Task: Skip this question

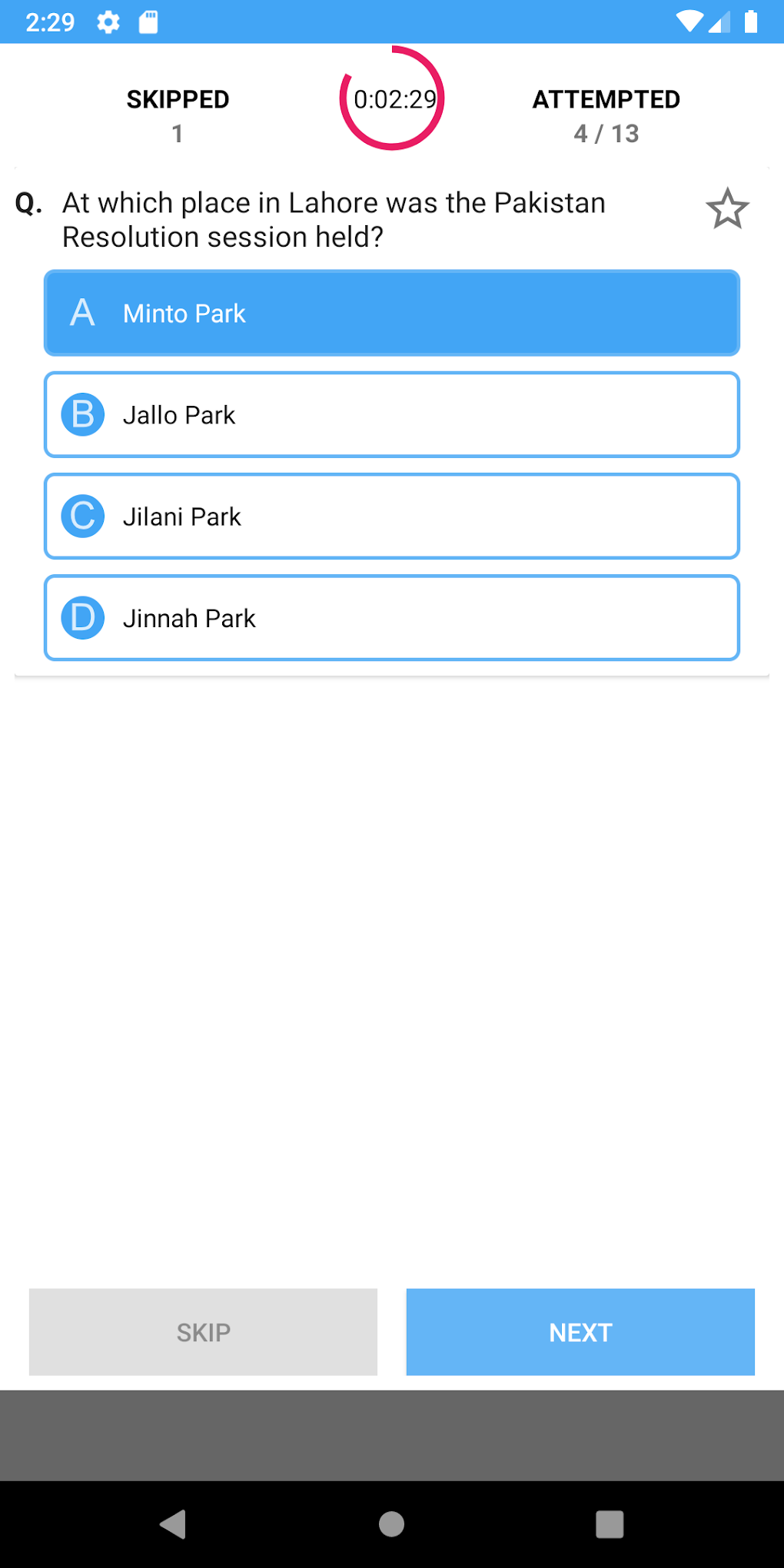Action: tap(203, 1332)
